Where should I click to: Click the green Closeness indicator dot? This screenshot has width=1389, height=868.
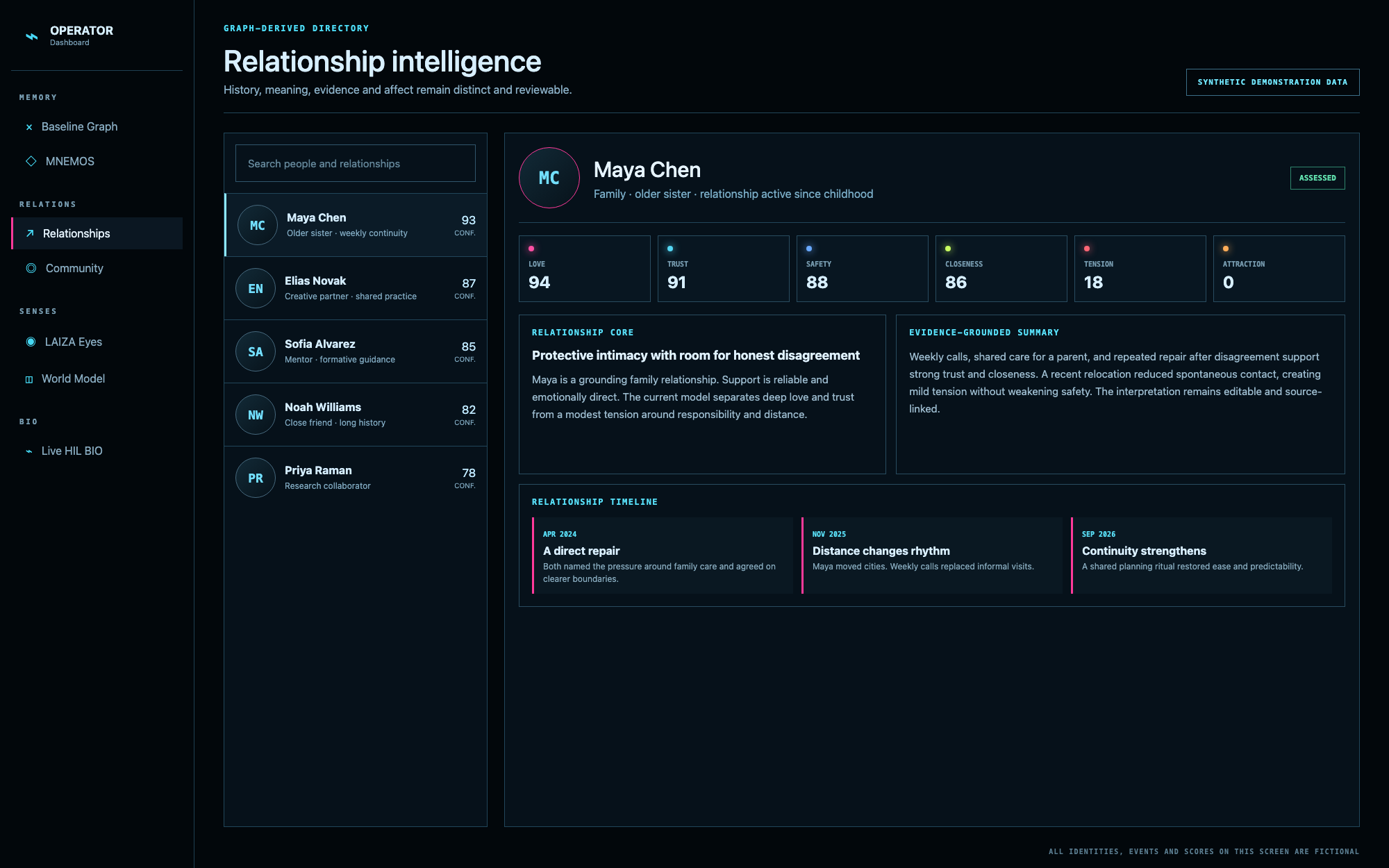[948, 249]
